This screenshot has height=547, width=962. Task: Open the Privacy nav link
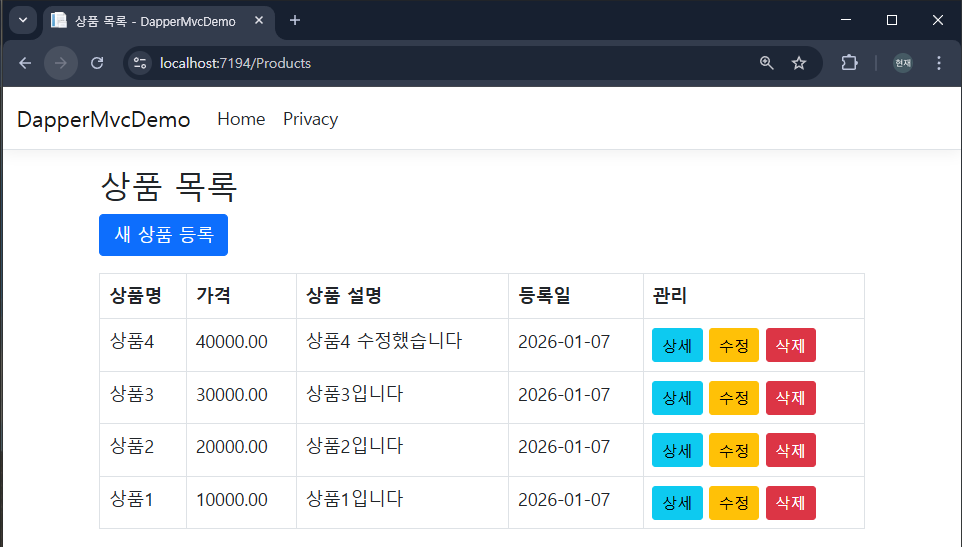pyautogui.click(x=310, y=119)
